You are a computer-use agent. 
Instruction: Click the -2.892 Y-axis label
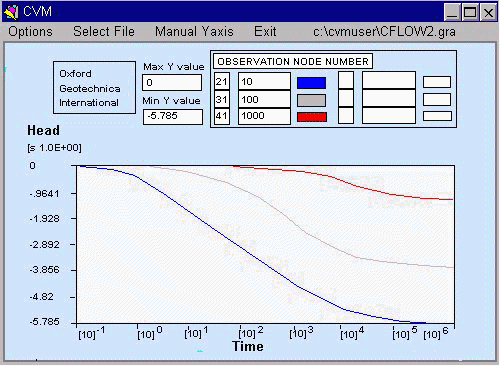(x=44, y=245)
